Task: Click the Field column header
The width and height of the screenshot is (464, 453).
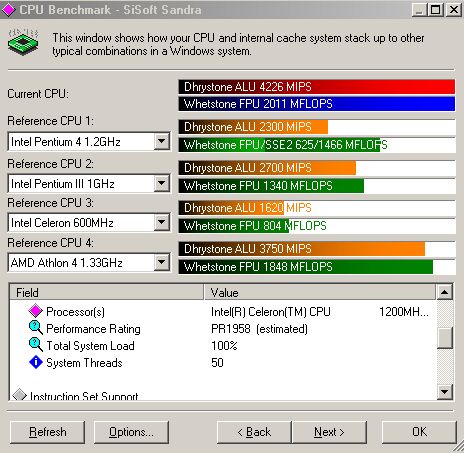Action: 106,292
